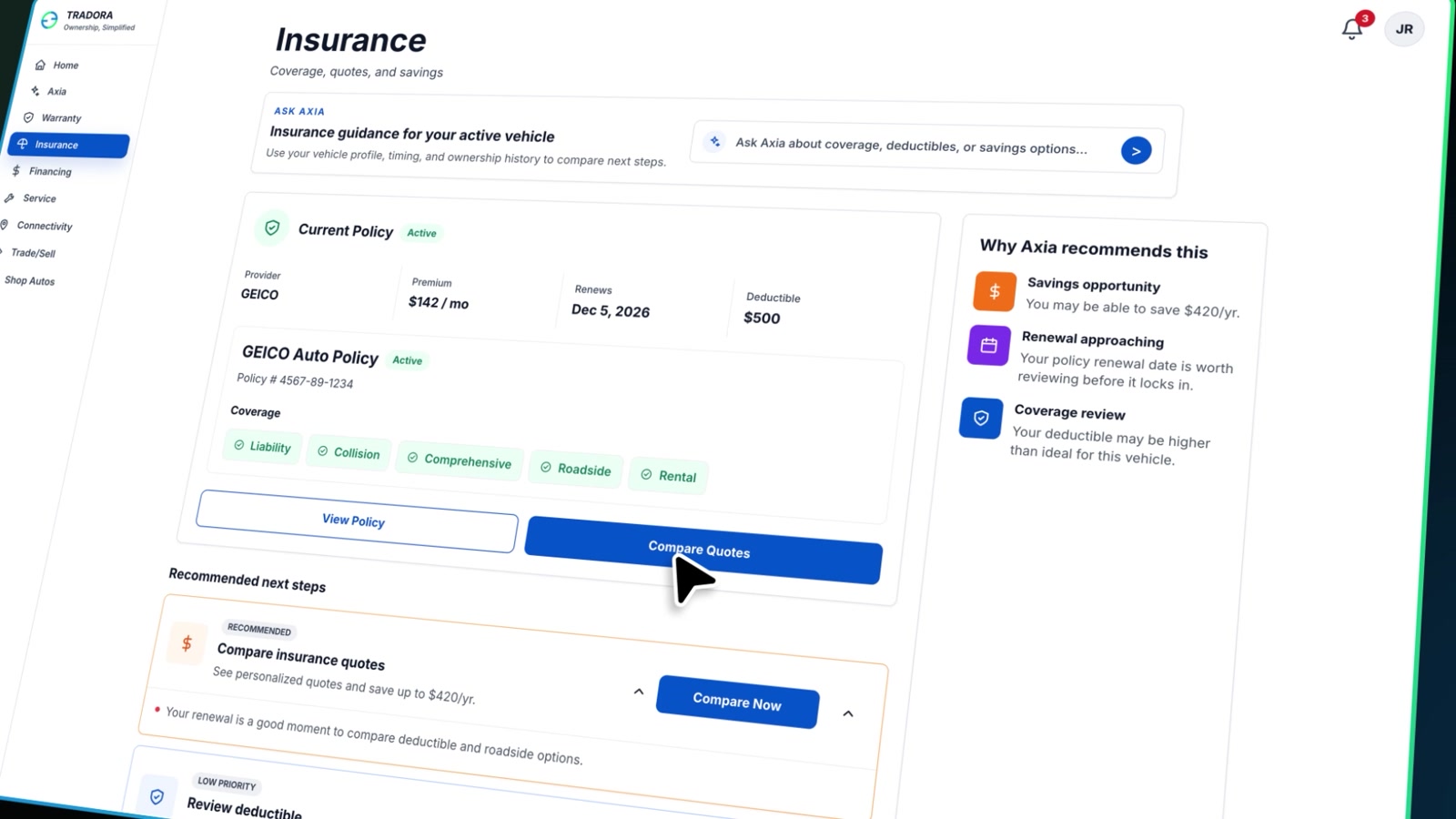Go to the Warranty page
This screenshot has height=819, width=1456.
(x=61, y=118)
